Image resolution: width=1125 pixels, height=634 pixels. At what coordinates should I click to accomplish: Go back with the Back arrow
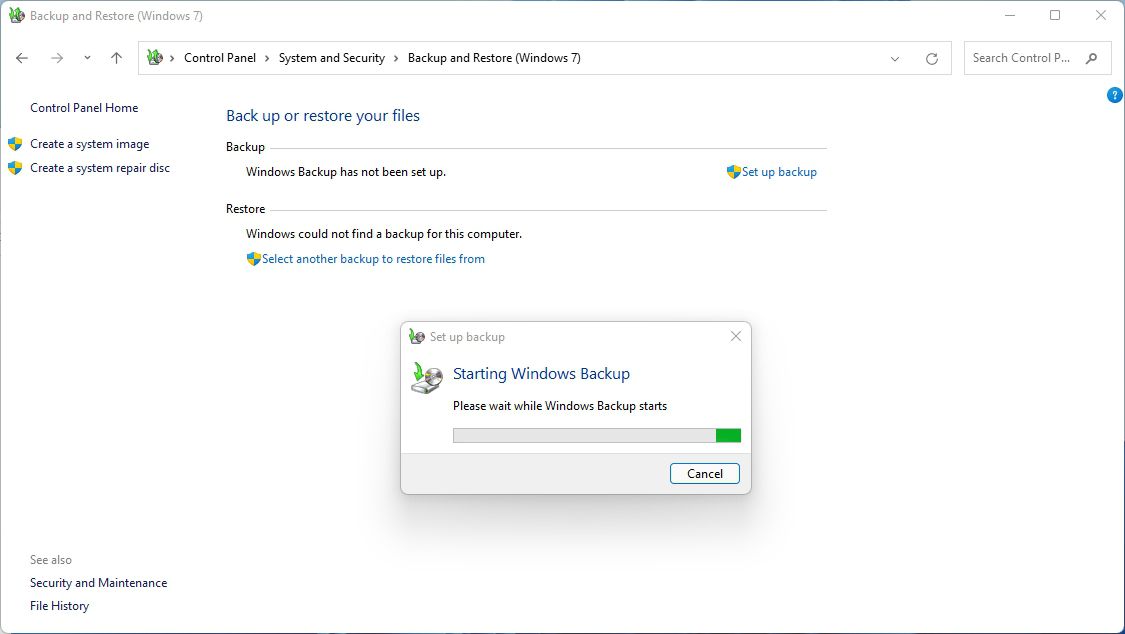click(x=22, y=58)
